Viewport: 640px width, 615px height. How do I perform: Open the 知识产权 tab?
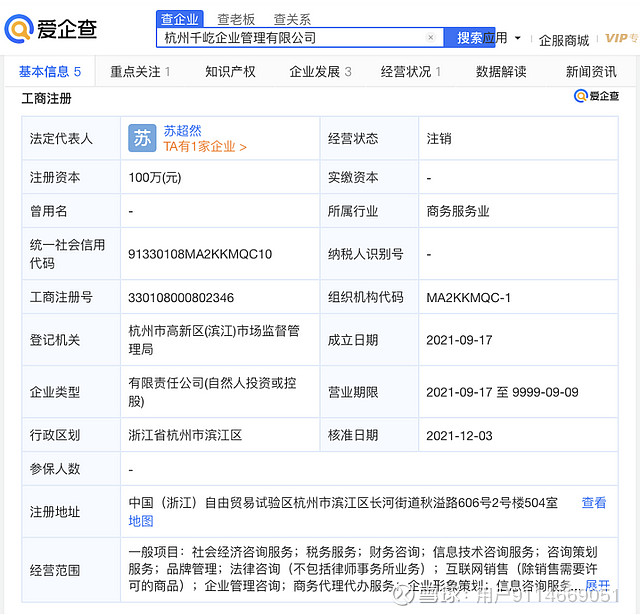click(x=230, y=72)
